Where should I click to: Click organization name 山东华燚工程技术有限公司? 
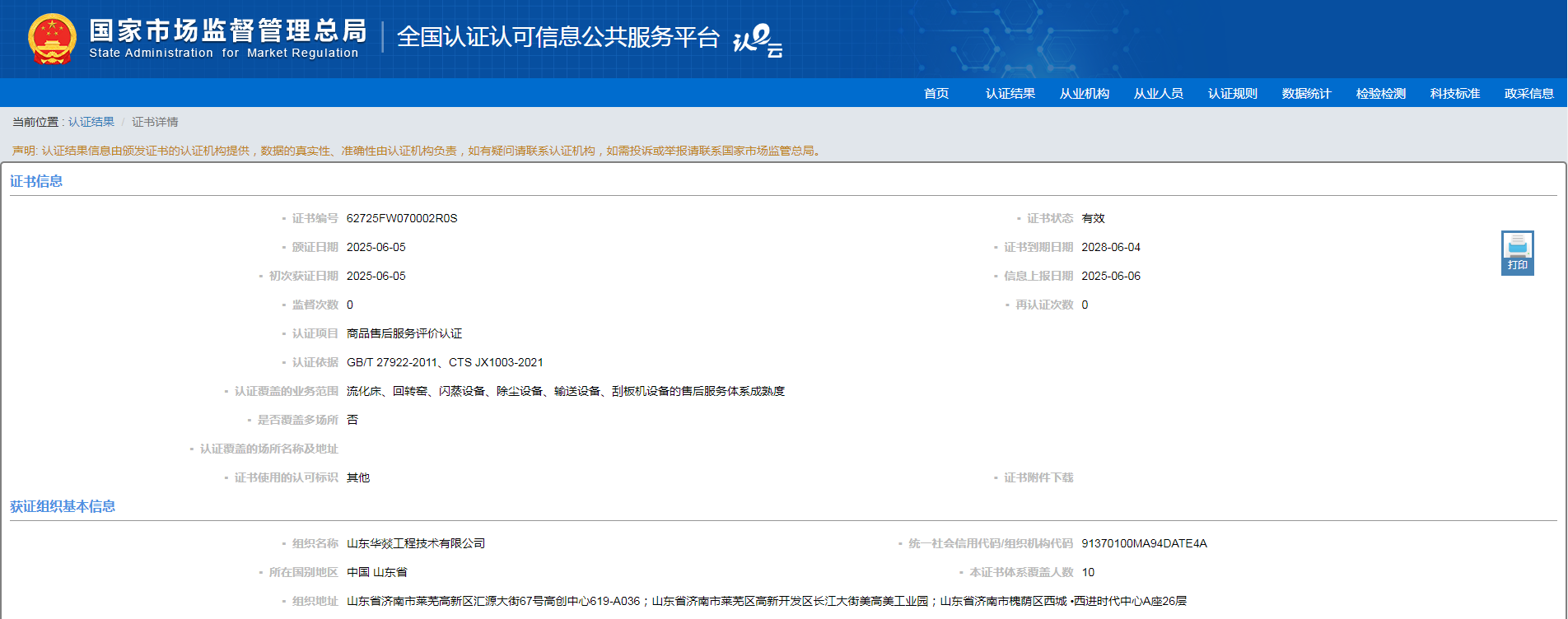coord(416,543)
